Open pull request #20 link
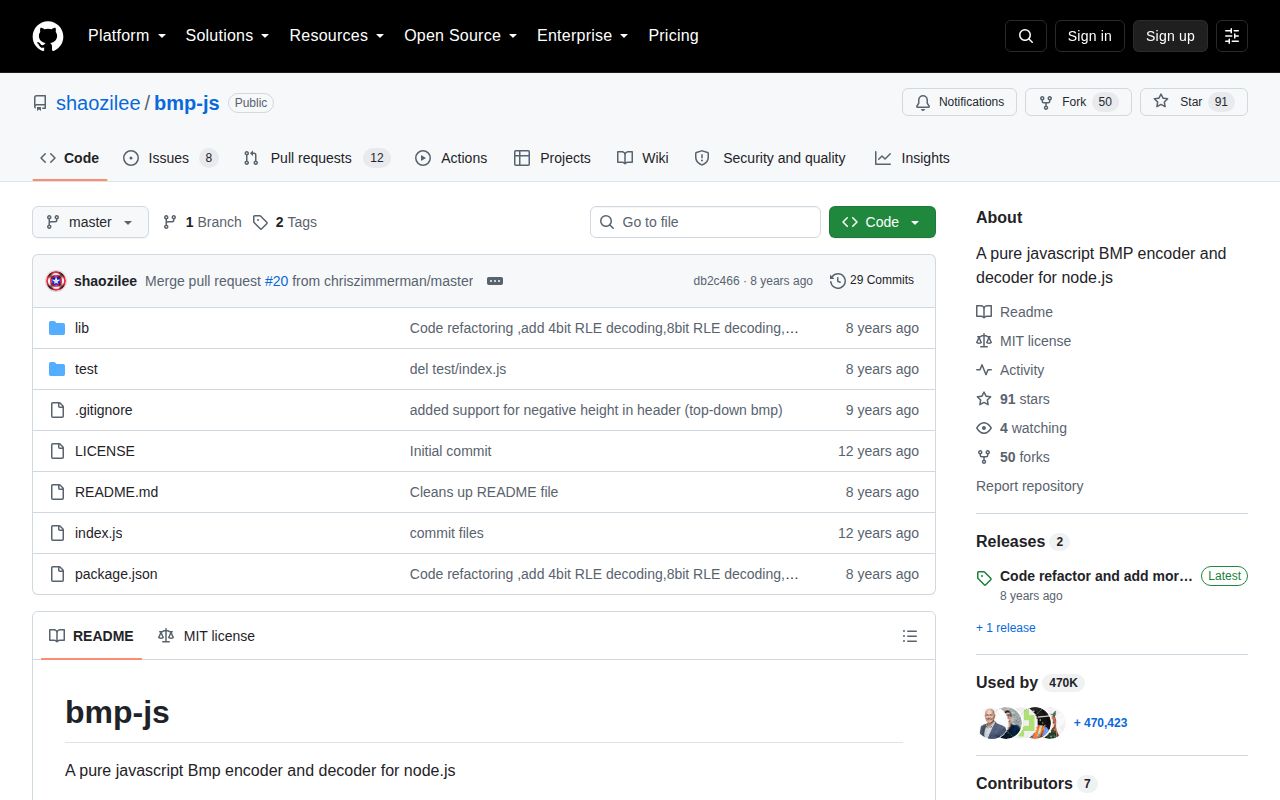Viewport: 1280px width, 800px height. pyautogui.click(x=276, y=281)
